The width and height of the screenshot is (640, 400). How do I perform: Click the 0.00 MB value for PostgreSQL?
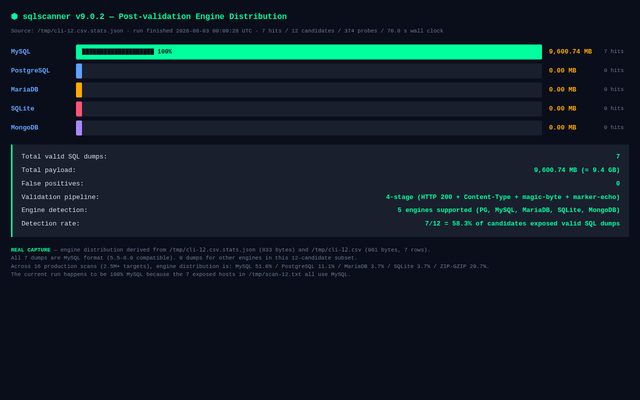(x=562, y=71)
